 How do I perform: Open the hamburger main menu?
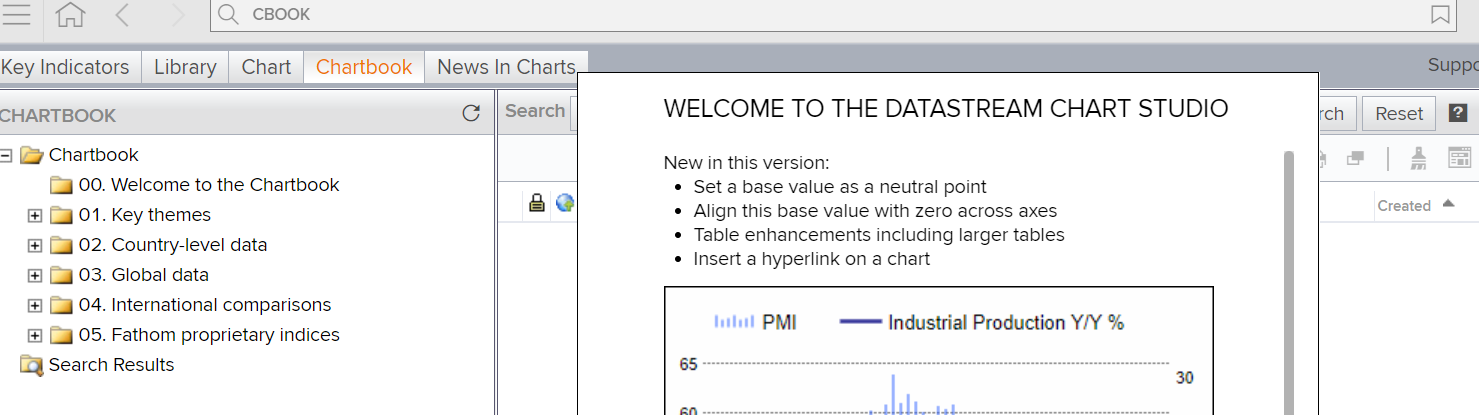[x=16, y=15]
